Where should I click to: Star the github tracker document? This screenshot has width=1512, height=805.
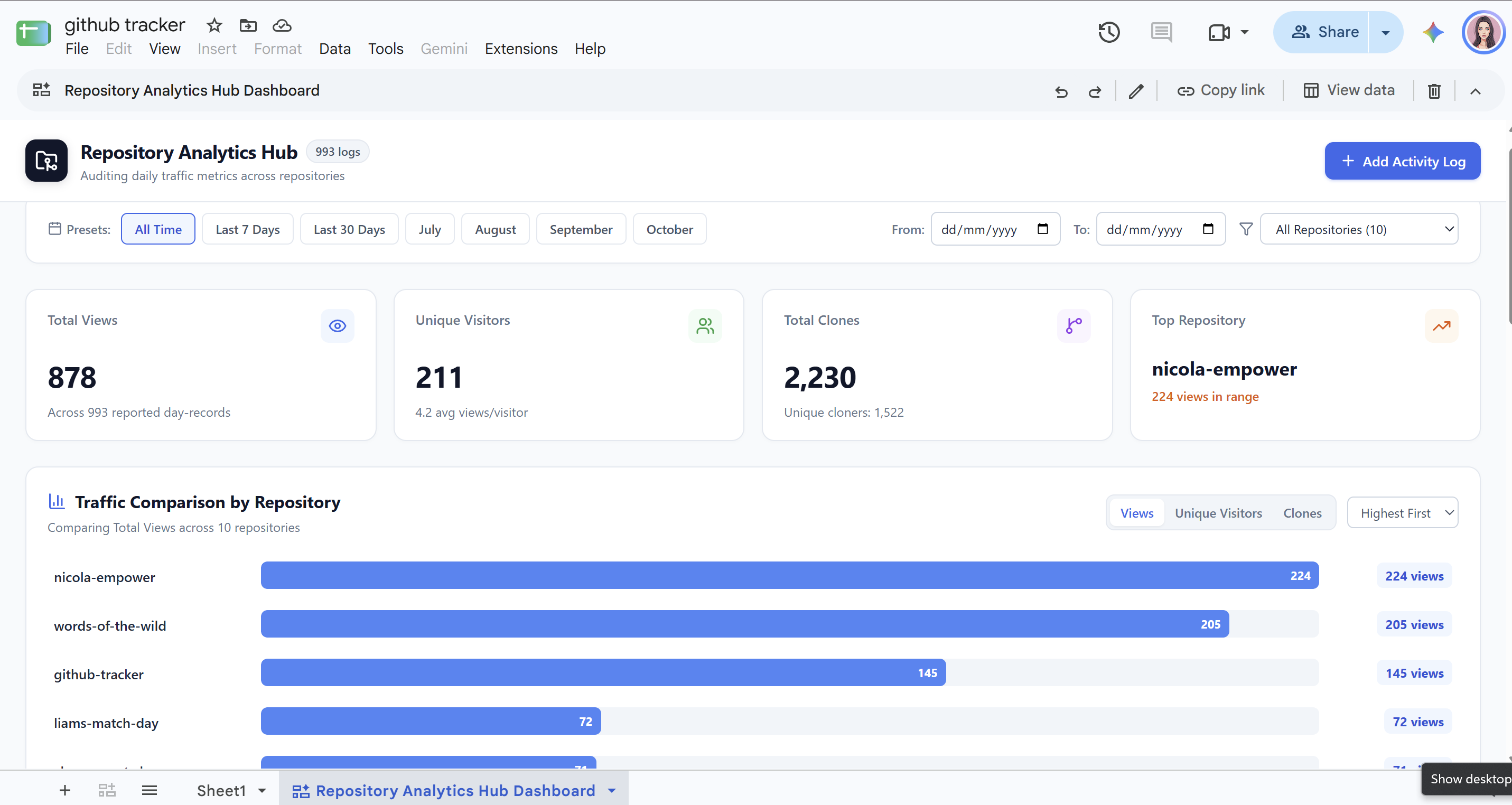(x=214, y=25)
